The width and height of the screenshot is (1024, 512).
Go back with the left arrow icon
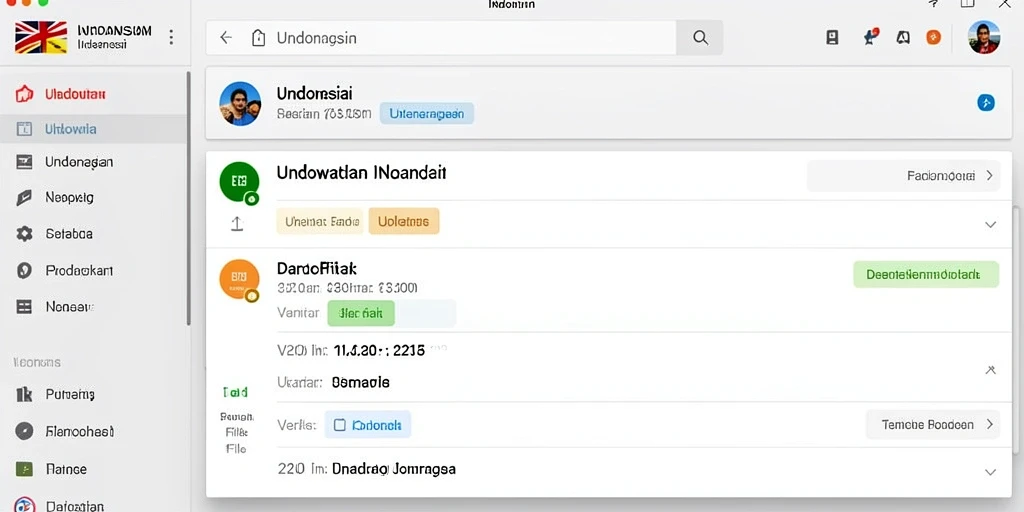[x=226, y=38]
